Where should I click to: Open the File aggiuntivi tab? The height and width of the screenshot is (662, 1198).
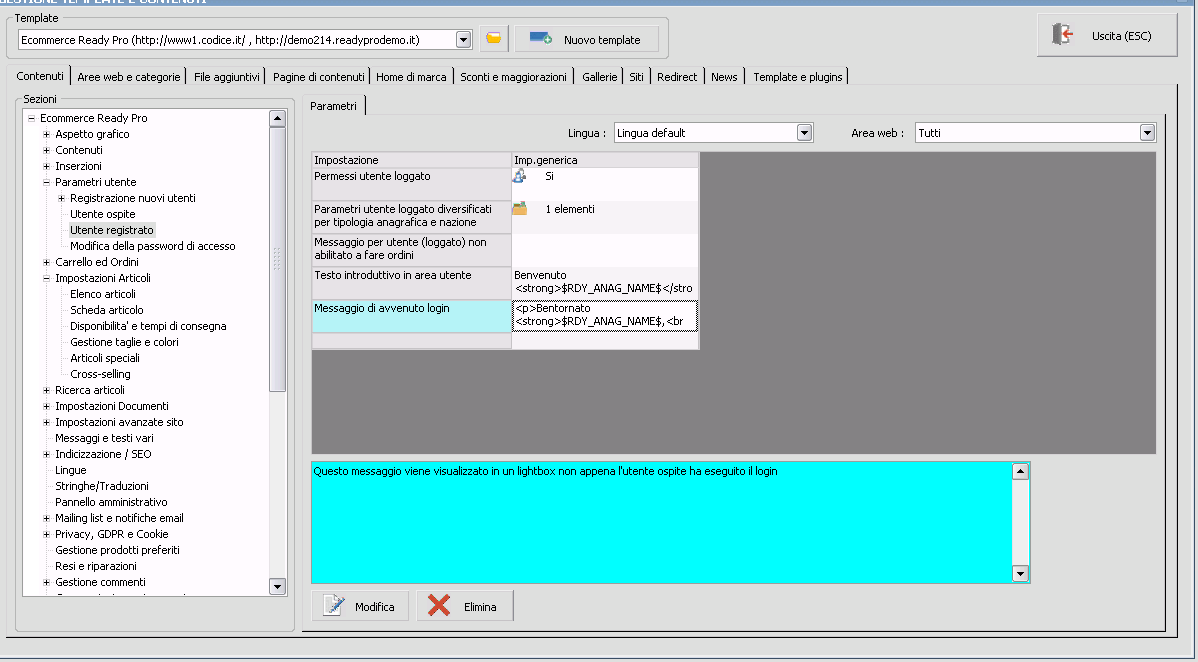pyautogui.click(x=226, y=77)
